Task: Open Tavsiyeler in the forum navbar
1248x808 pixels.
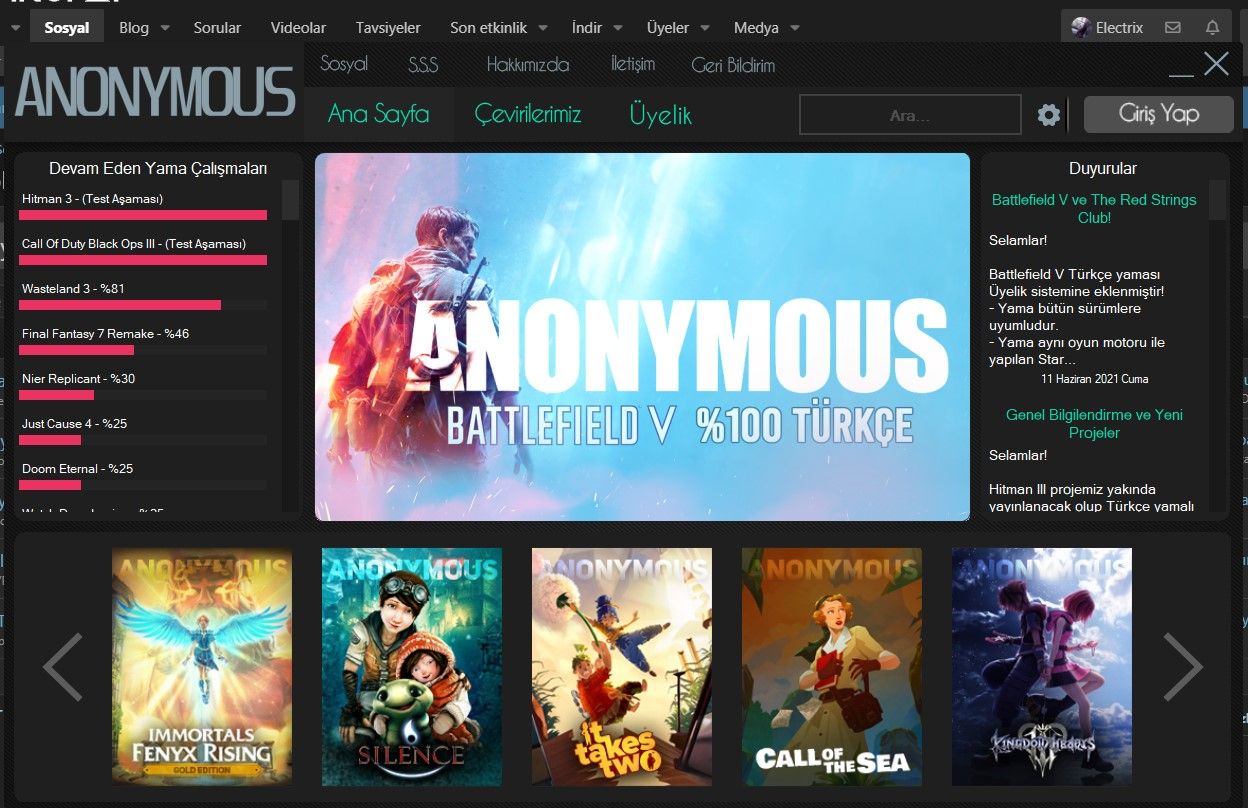Action: [388, 28]
